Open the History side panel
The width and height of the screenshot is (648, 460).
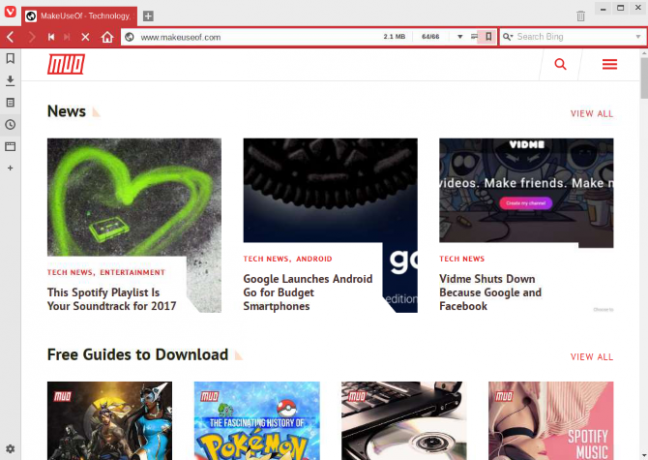10,124
